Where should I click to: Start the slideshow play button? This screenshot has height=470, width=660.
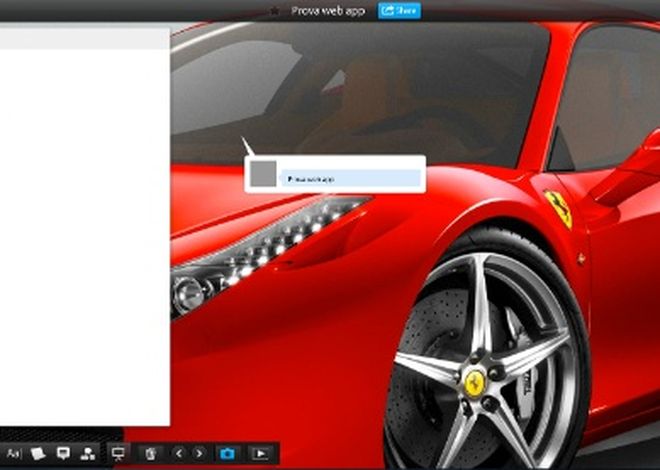pos(261,454)
